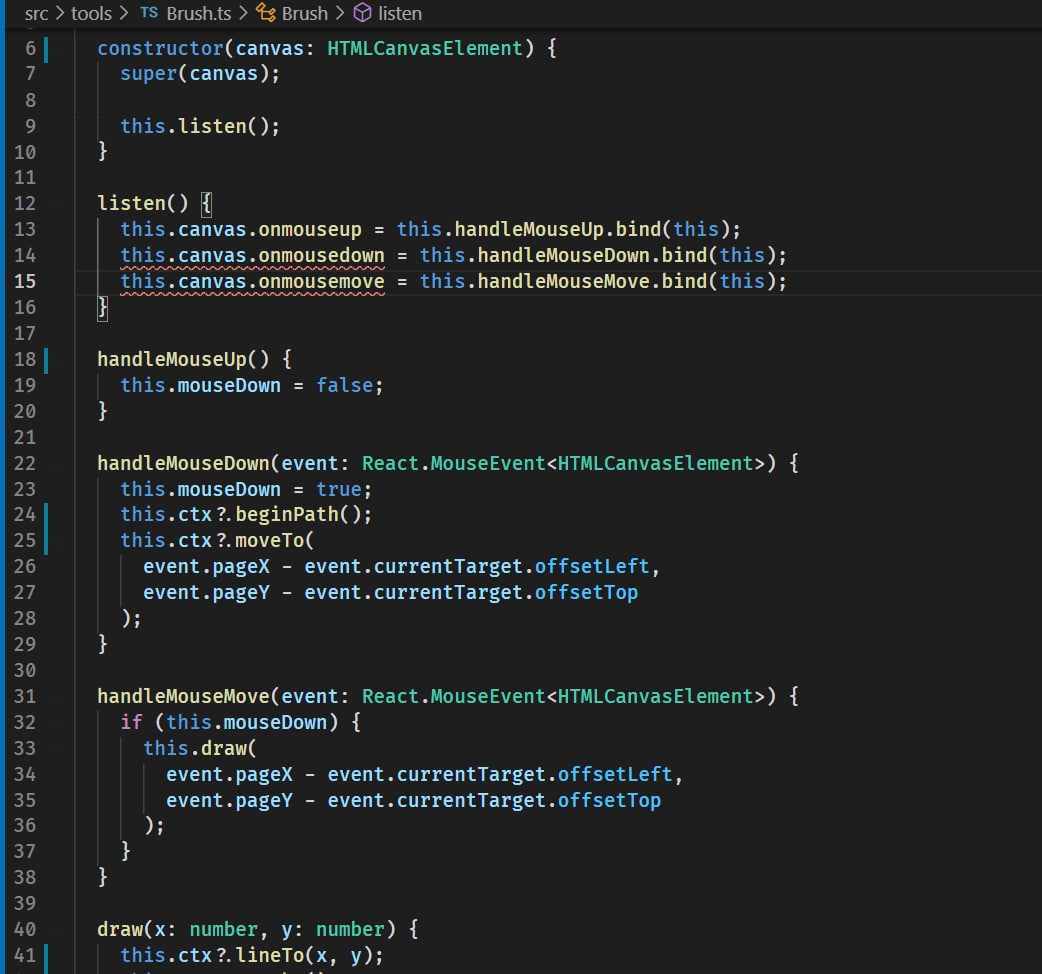
Task: Select Brush.ts in the breadcrumb
Action: (x=199, y=13)
